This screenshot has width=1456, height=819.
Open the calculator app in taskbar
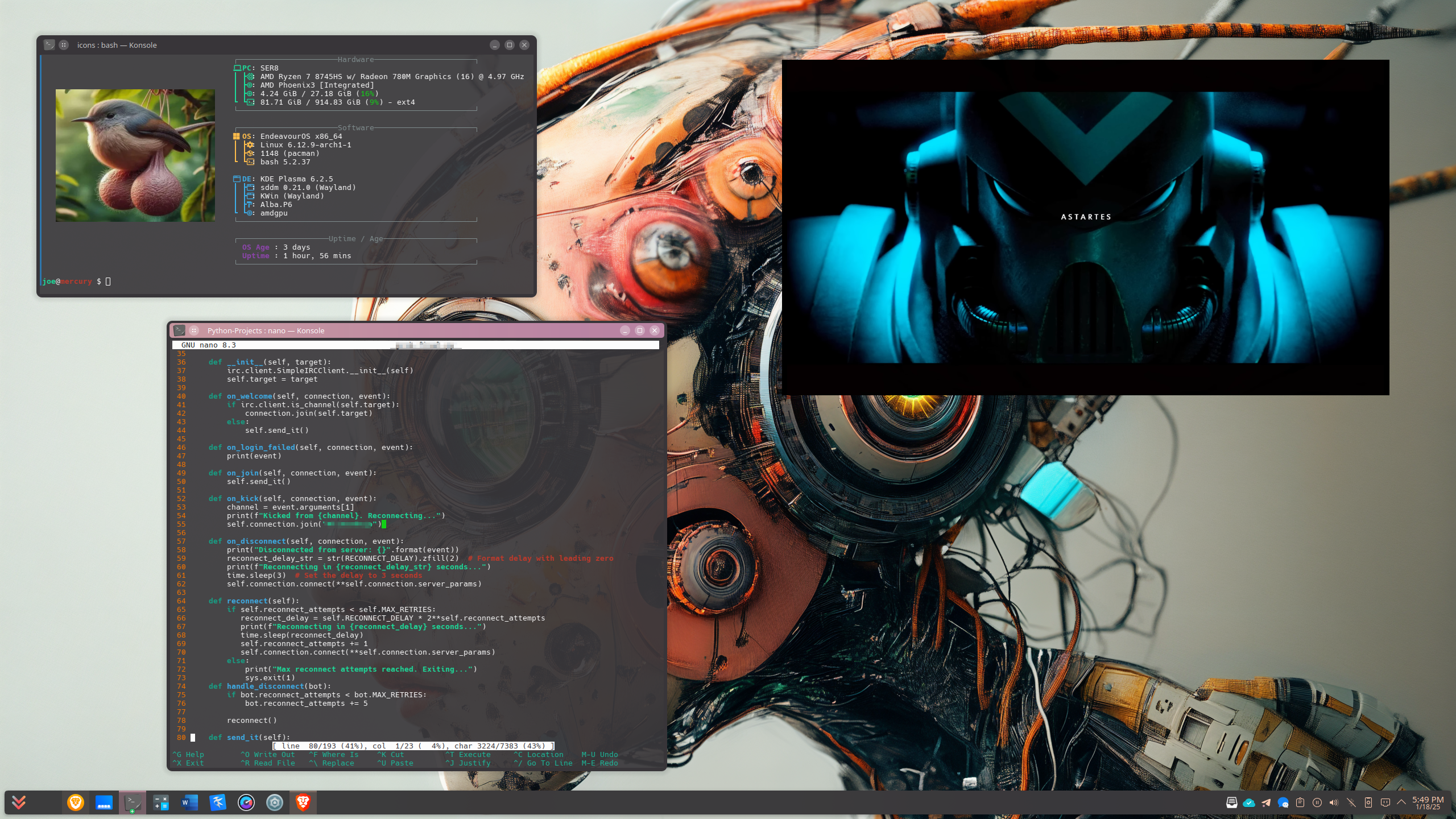(161, 803)
